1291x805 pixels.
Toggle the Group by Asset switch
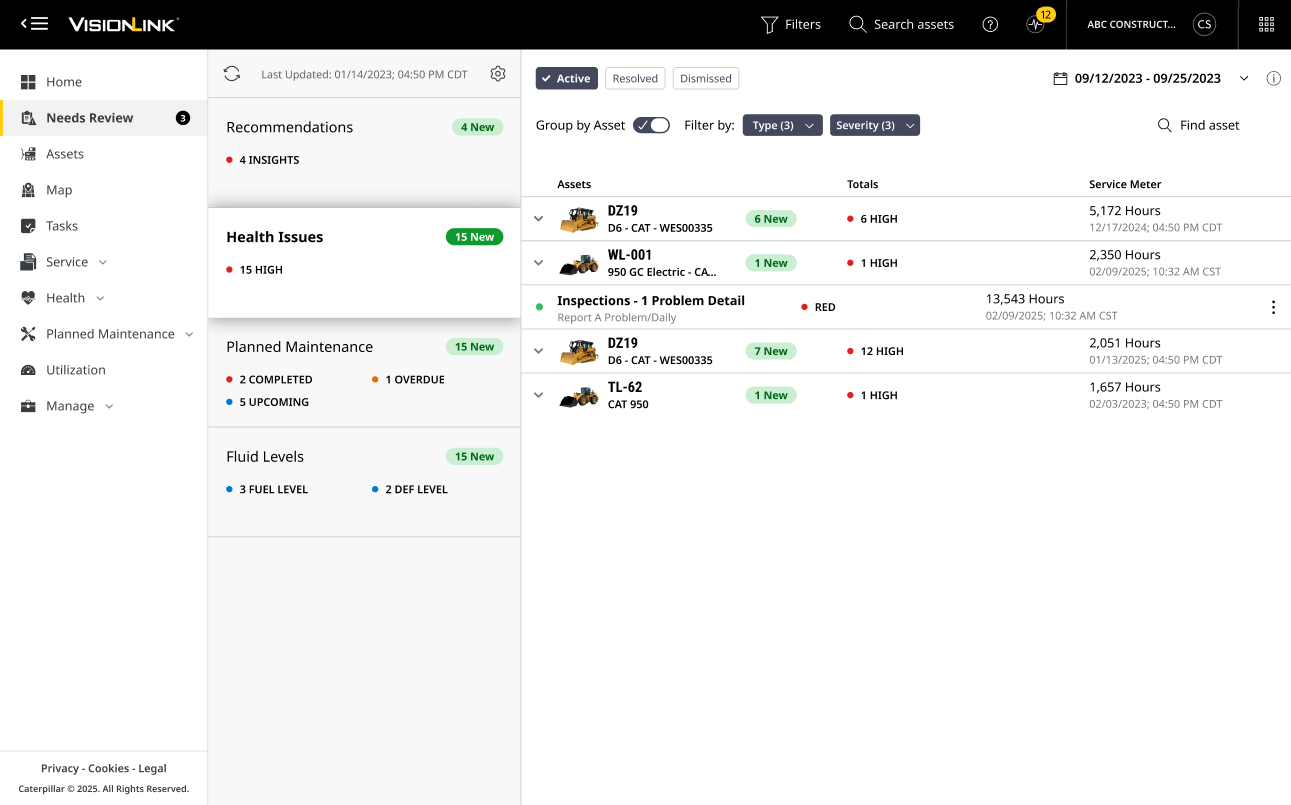[651, 125]
